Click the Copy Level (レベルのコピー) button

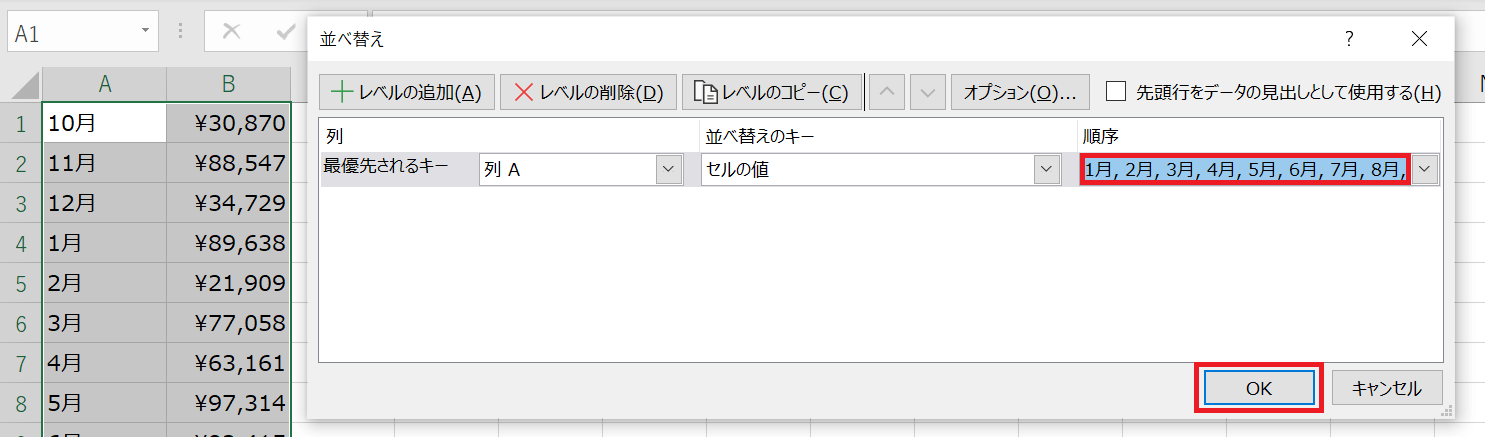(772, 92)
